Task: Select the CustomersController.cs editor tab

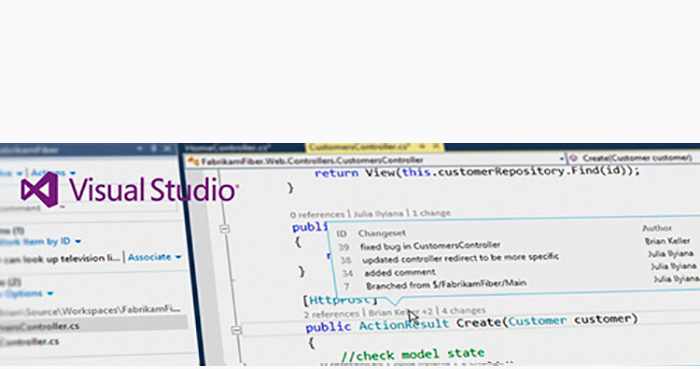Action: tap(359, 147)
